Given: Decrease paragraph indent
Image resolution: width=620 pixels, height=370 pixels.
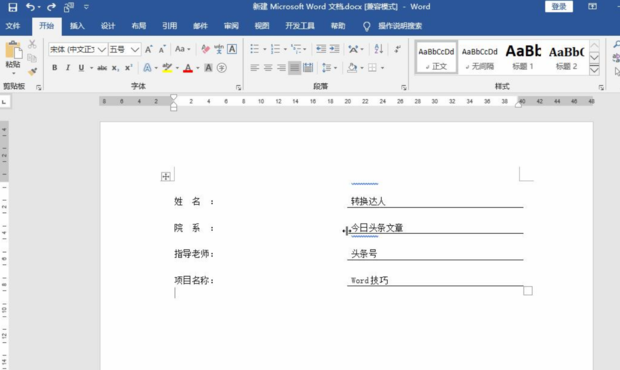Looking at the screenshot, I should [x=321, y=49].
